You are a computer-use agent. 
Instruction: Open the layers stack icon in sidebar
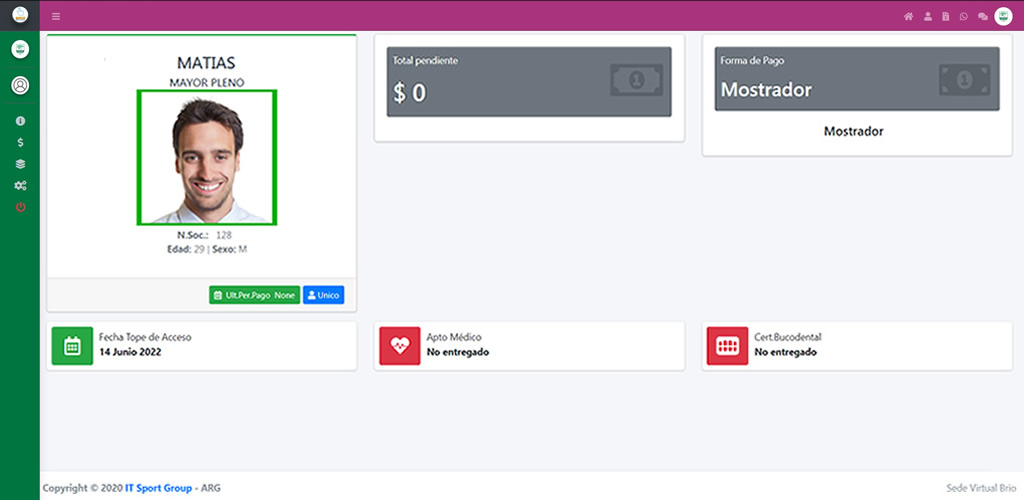pyautogui.click(x=20, y=164)
